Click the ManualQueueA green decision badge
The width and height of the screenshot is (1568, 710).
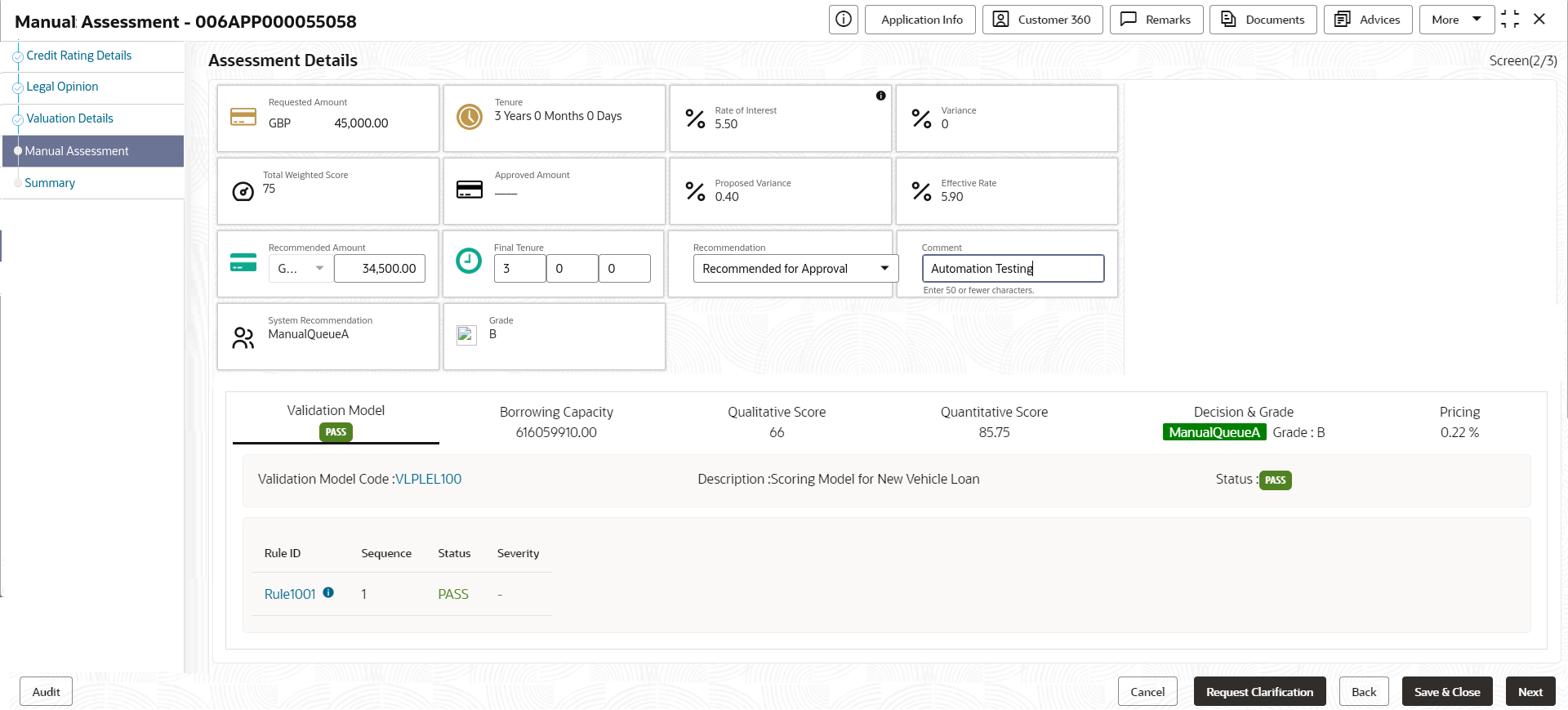pyautogui.click(x=1214, y=432)
